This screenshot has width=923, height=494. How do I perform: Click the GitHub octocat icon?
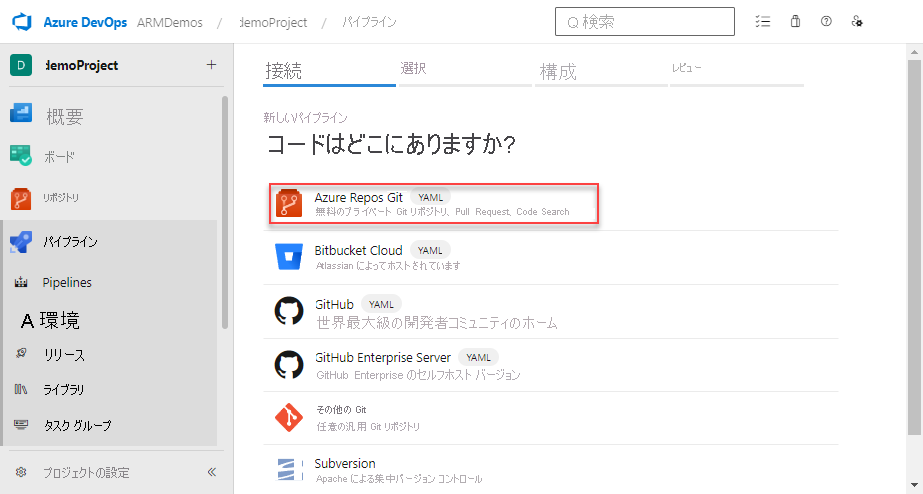289,311
